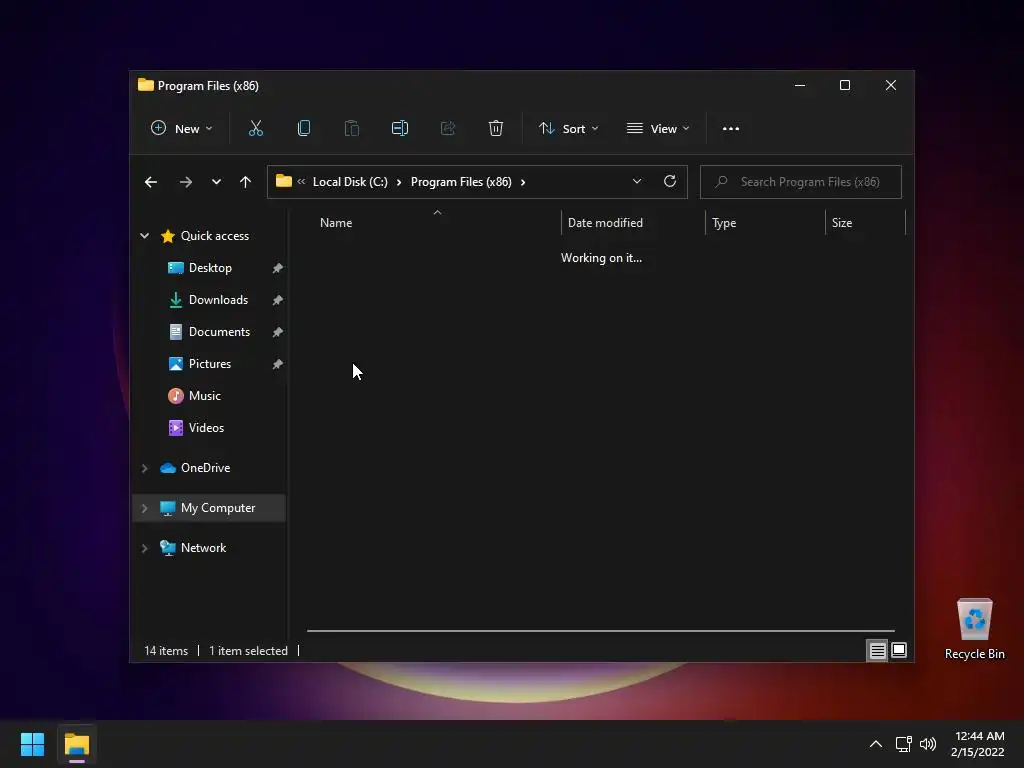Collapse the Quick access tree
The height and width of the screenshot is (768, 1024).
tap(144, 236)
